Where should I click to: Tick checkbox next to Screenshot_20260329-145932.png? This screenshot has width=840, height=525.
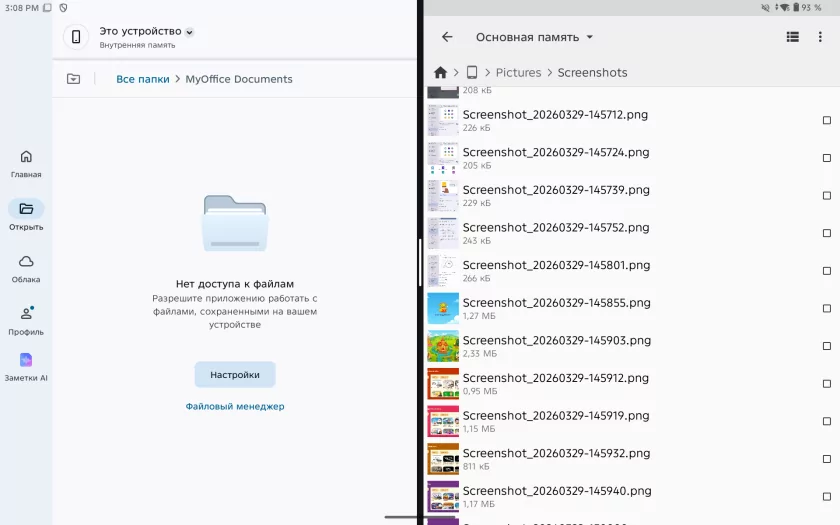(826, 459)
